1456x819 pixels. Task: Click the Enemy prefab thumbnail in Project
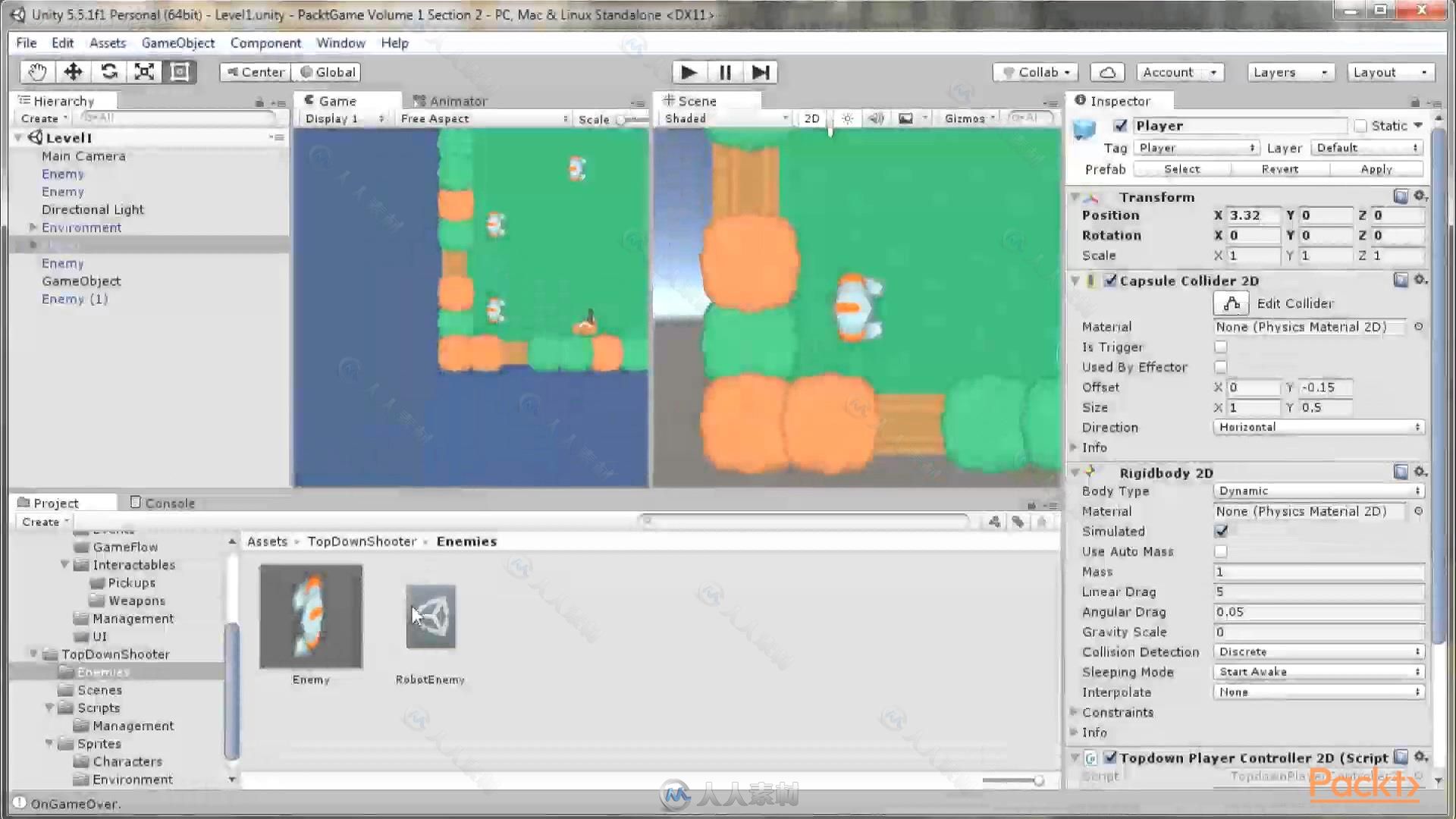pos(310,615)
